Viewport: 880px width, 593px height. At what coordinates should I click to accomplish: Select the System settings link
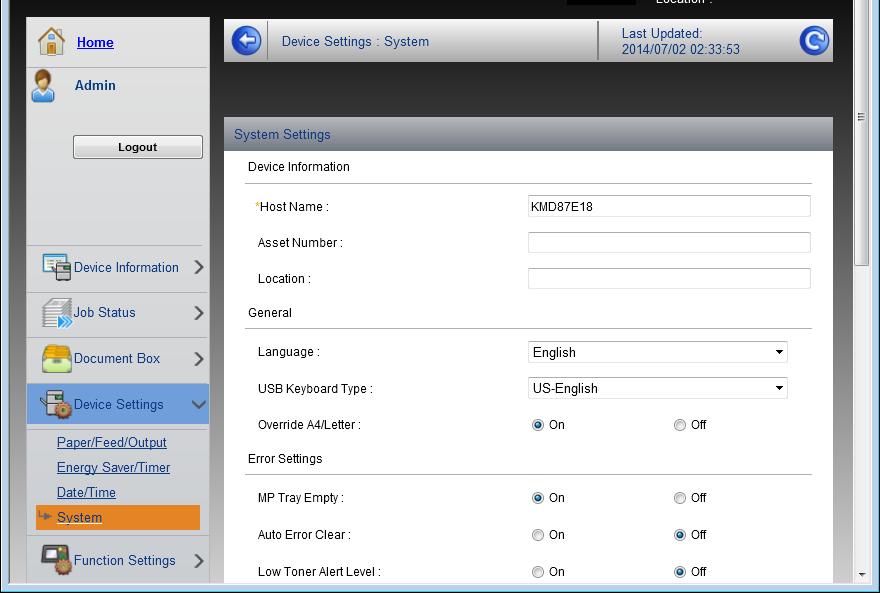(x=79, y=517)
